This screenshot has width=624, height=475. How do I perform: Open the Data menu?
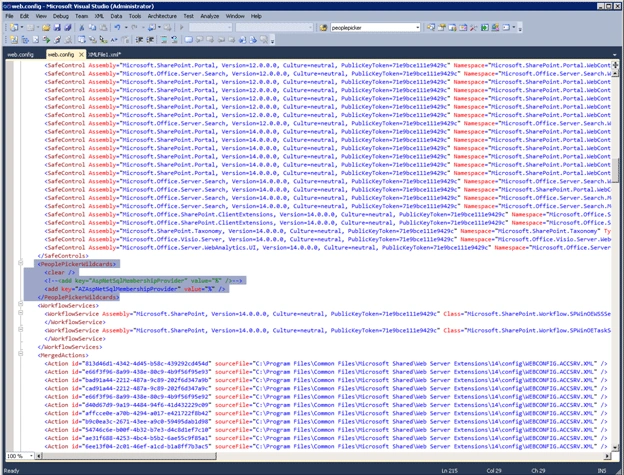point(116,16)
